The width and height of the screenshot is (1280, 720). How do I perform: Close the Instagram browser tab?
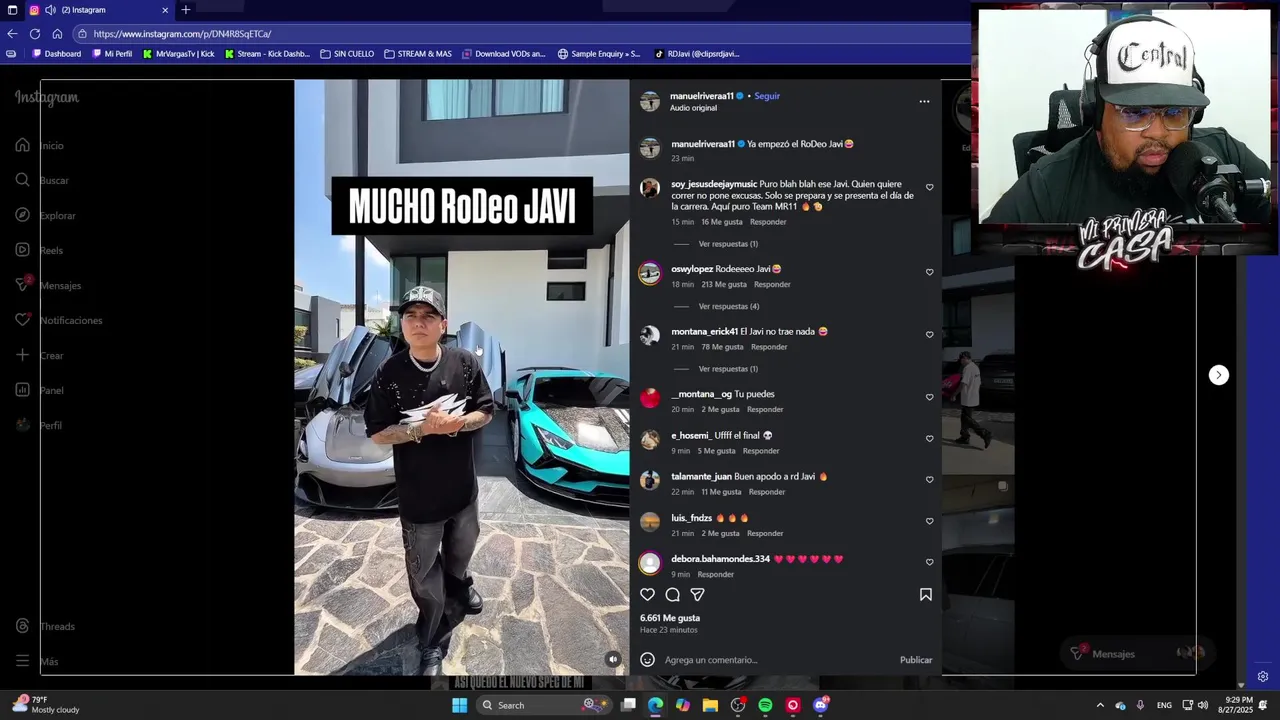pyautogui.click(x=165, y=10)
